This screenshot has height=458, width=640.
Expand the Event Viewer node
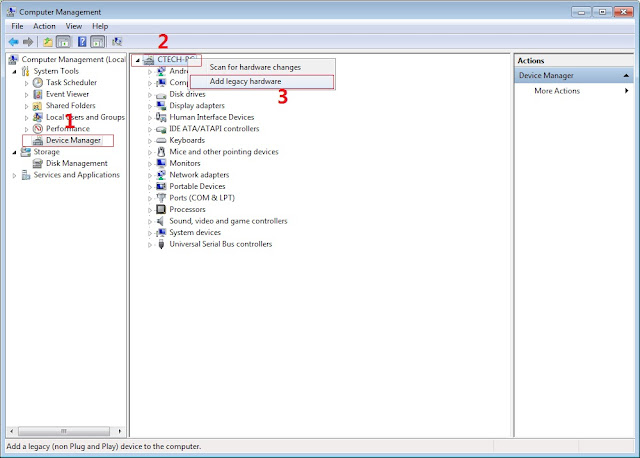coord(27,95)
